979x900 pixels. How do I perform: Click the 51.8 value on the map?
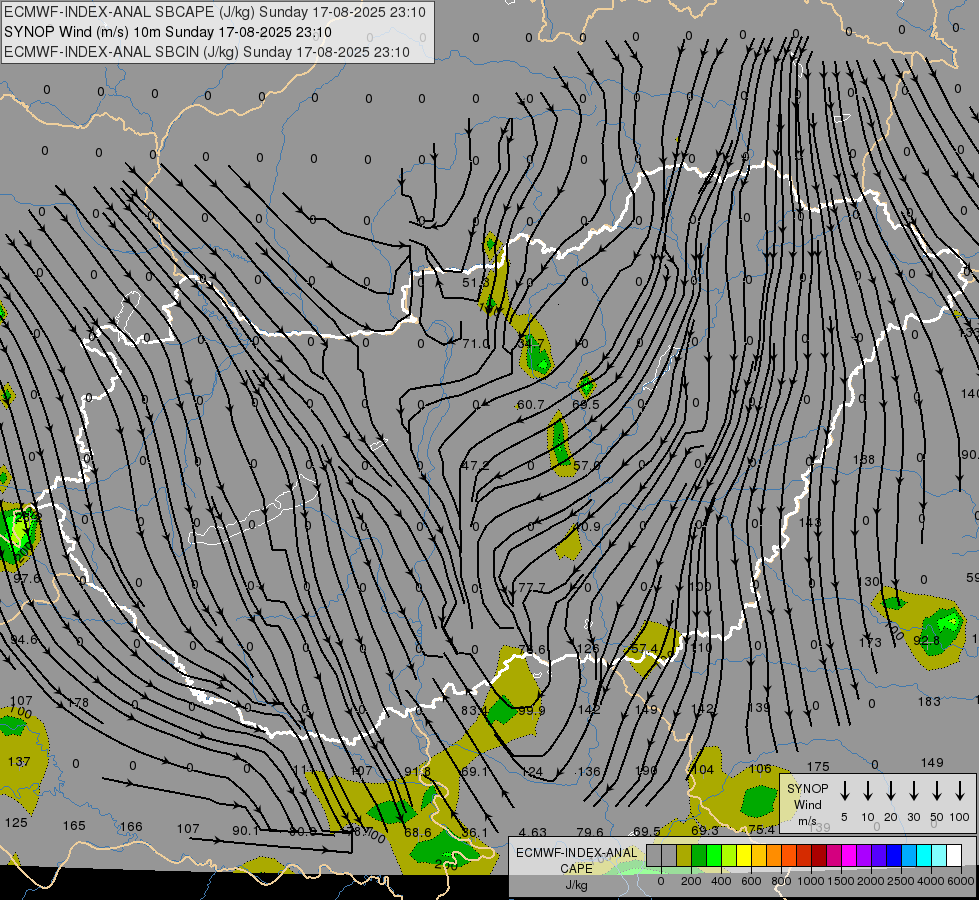475,282
